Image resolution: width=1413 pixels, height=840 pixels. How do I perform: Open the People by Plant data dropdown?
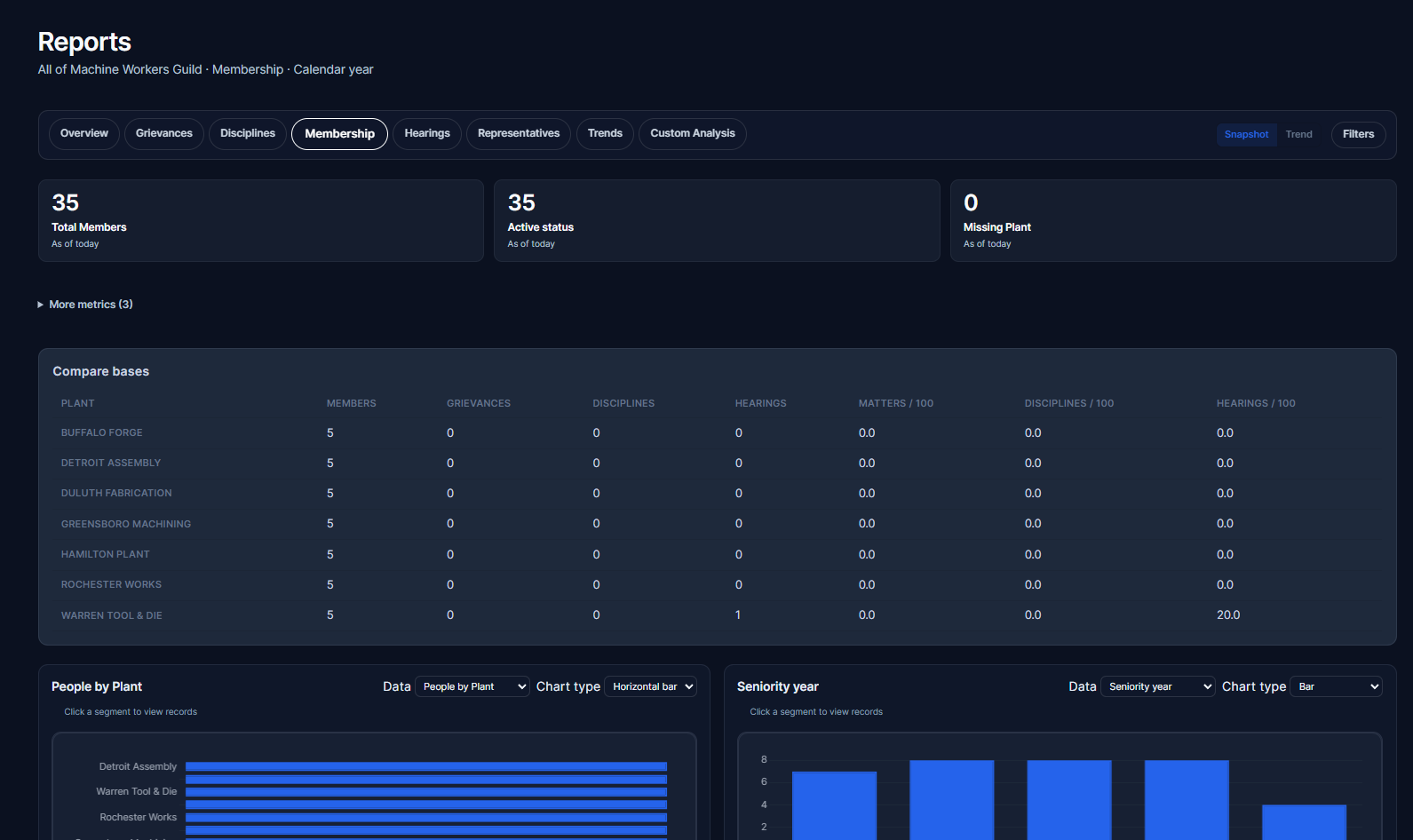pyautogui.click(x=472, y=687)
